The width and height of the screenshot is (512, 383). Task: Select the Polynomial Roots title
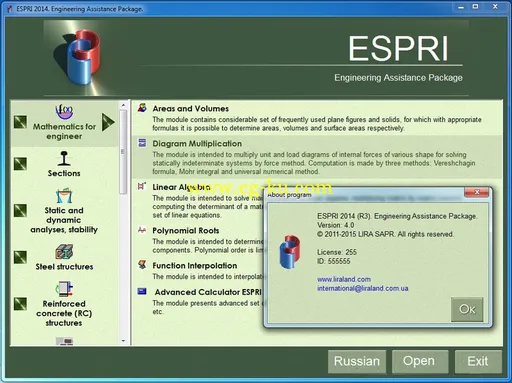pyautogui.click(x=186, y=230)
